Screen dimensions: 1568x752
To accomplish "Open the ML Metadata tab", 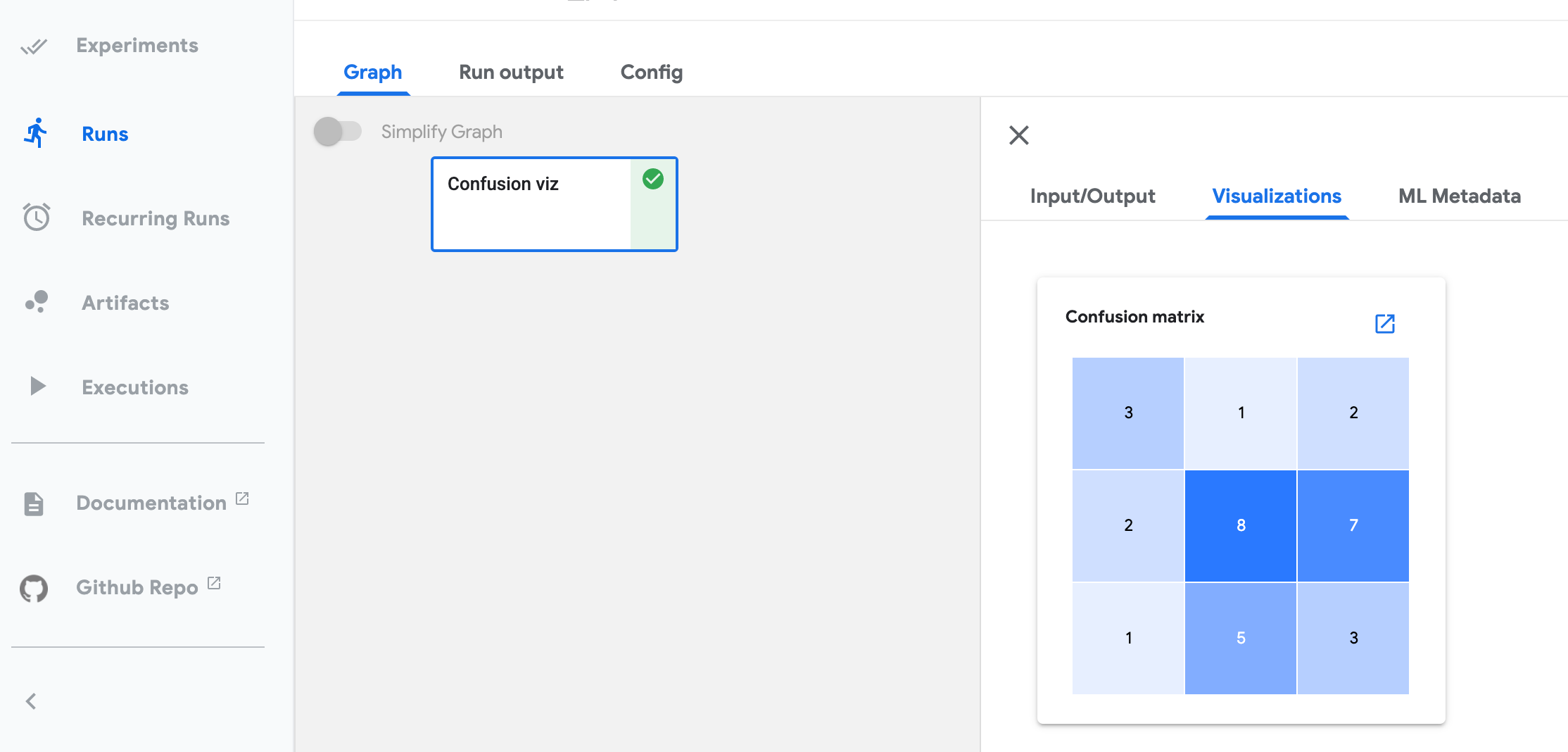I will [1459, 196].
